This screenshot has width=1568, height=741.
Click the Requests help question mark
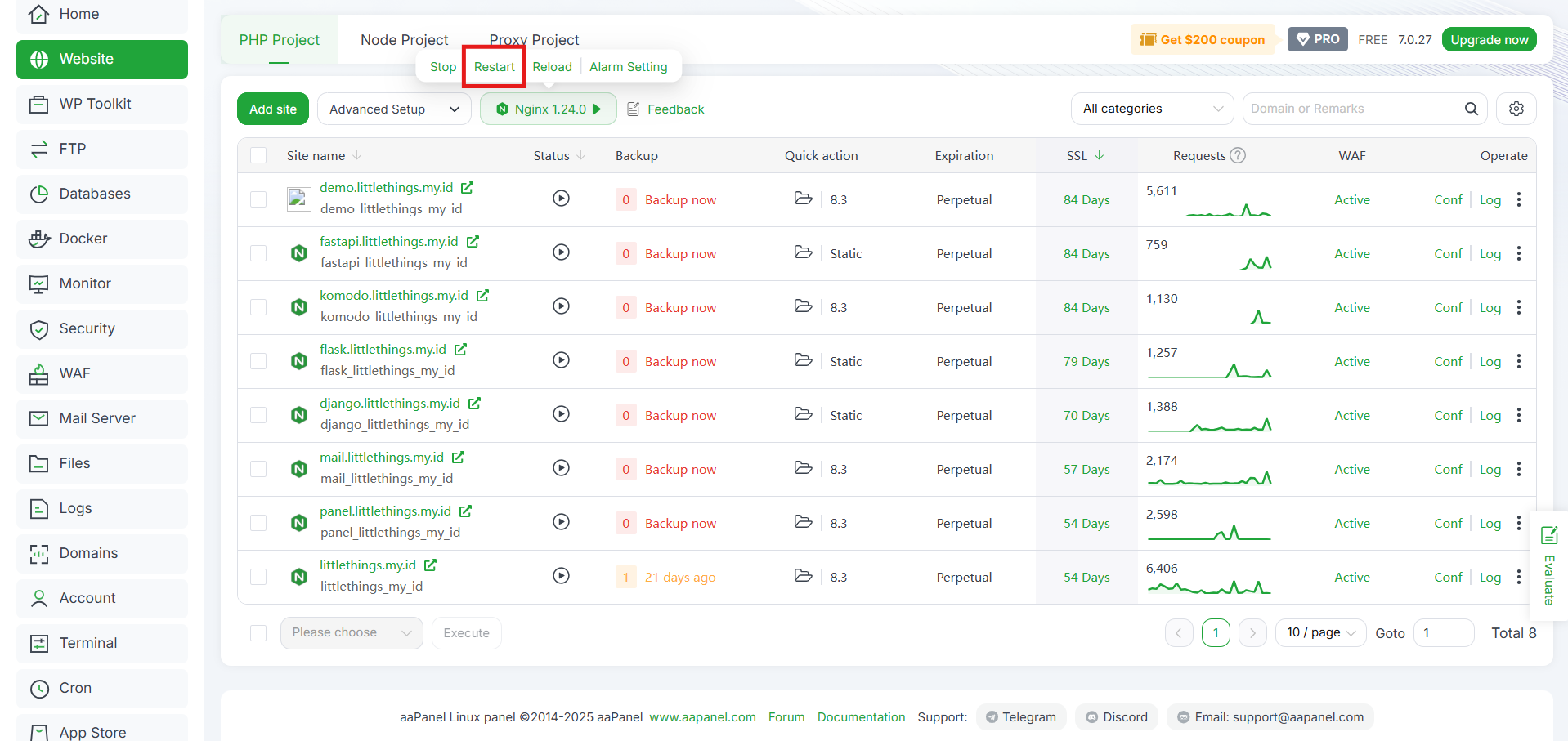pyautogui.click(x=1238, y=155)
